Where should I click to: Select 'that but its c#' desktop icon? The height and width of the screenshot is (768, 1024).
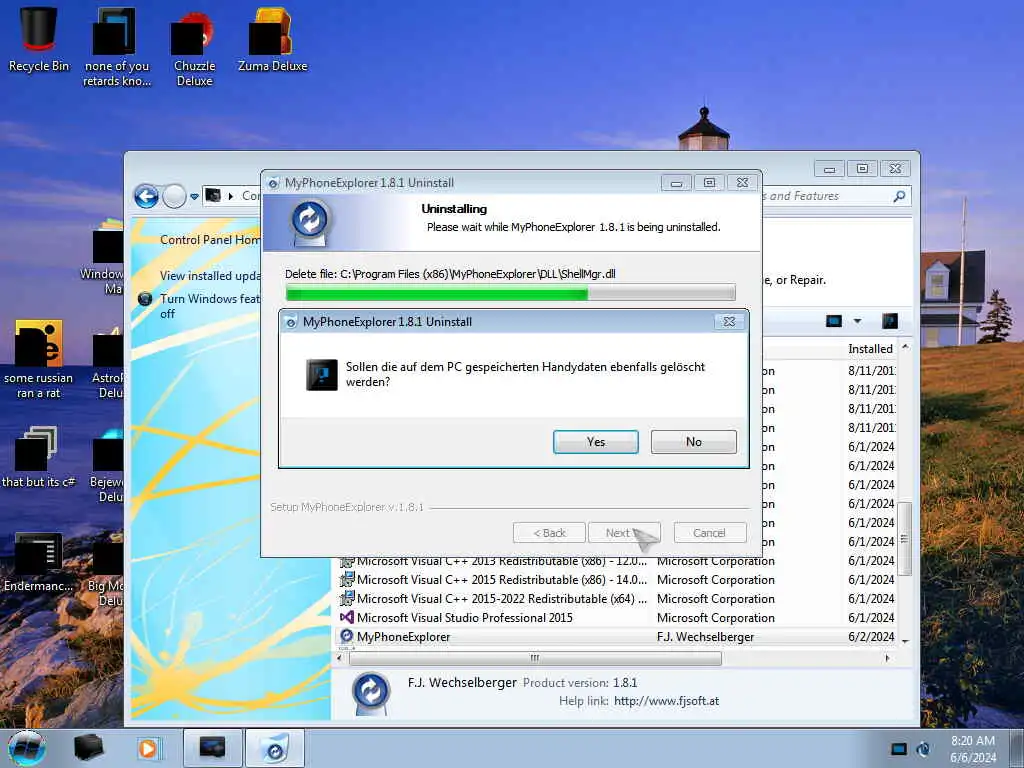[x=39, y=457]
